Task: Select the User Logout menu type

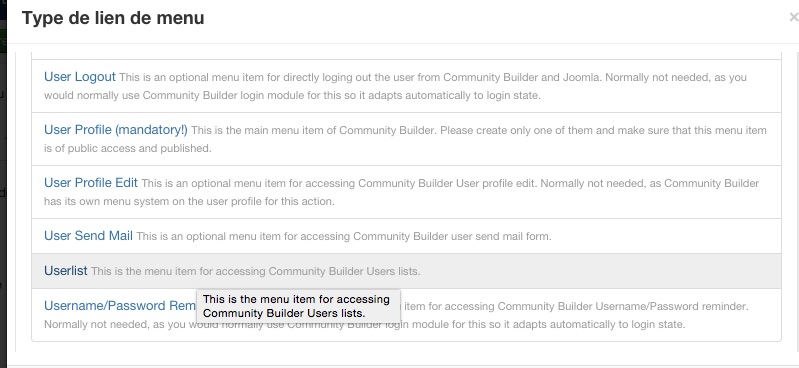Action: tap(80, 77)
